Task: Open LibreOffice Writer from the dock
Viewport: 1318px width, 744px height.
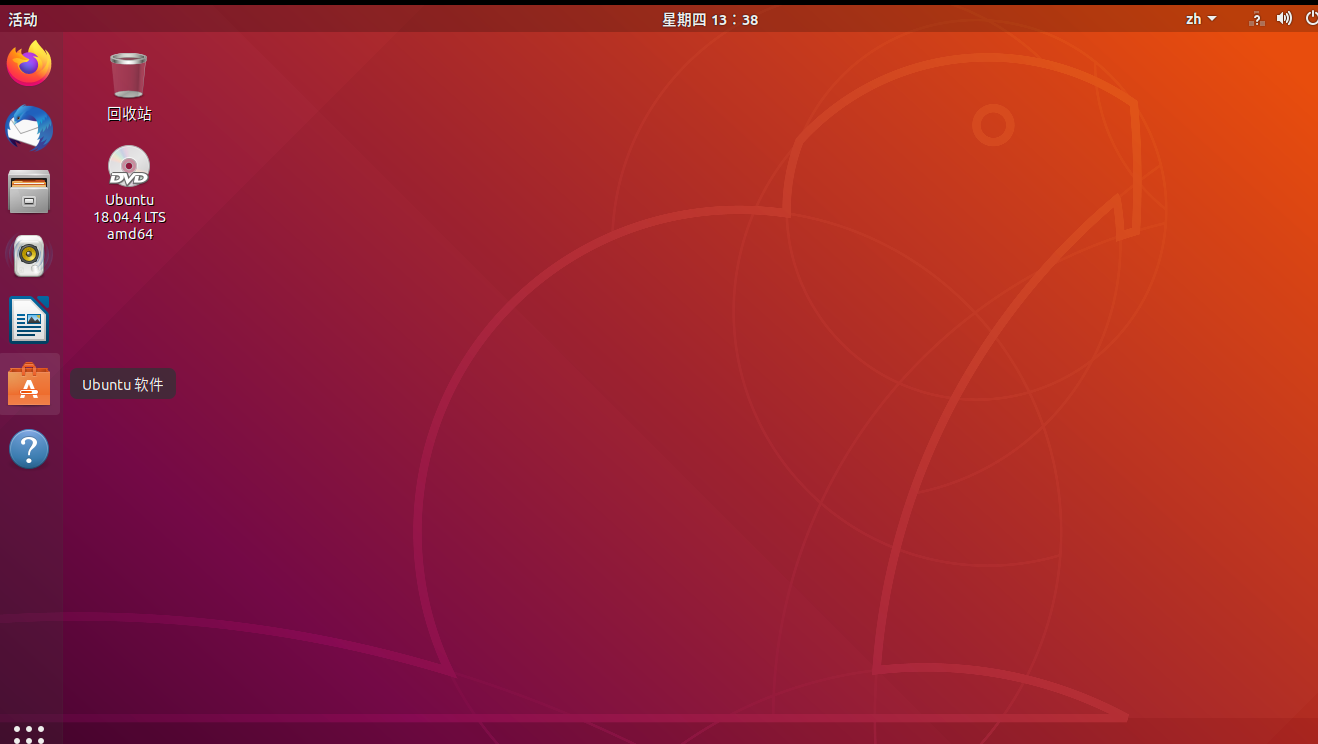Action: click(29, 319)
